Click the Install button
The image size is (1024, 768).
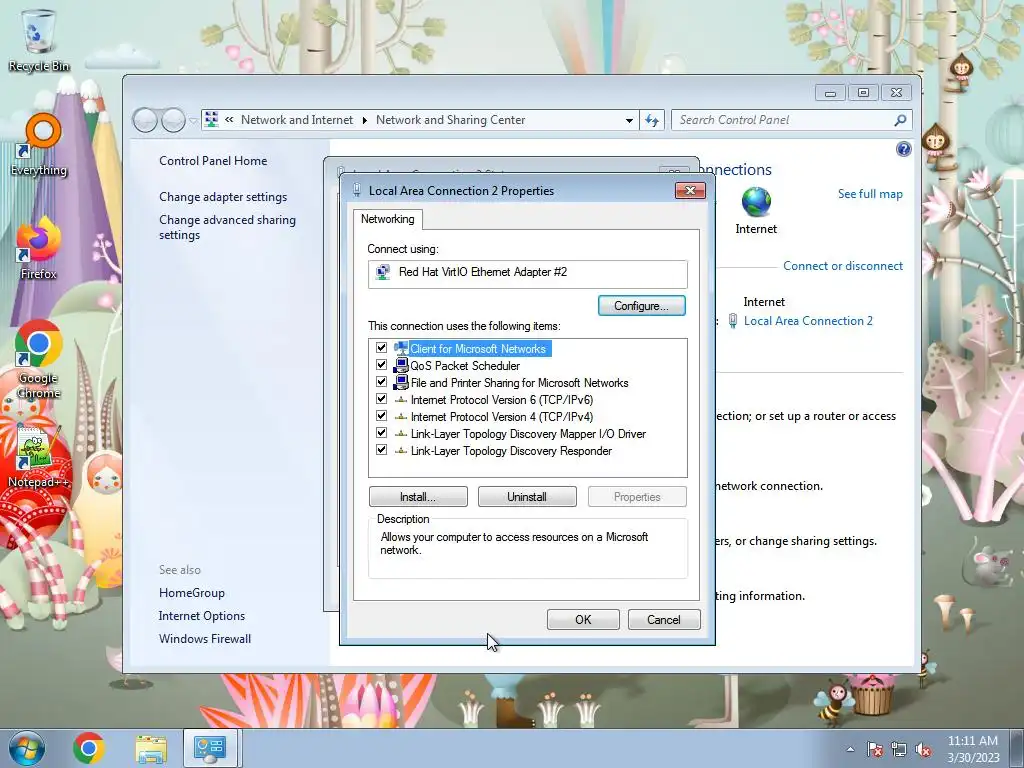pos(418,497)
